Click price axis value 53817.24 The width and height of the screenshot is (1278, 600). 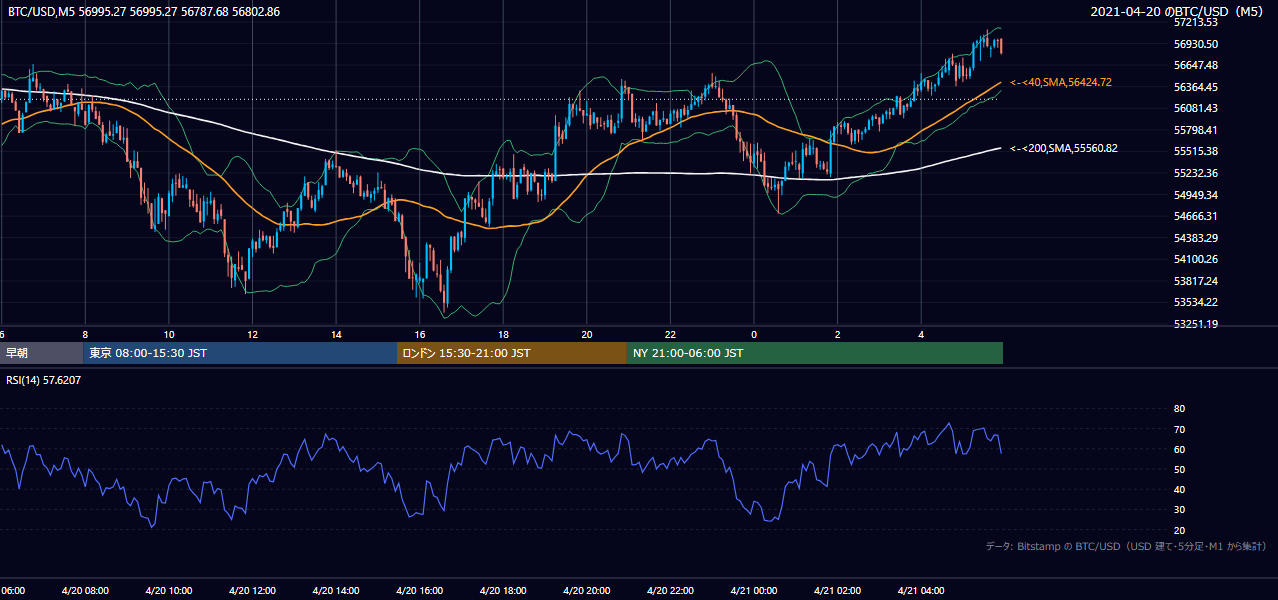pyautogui.click(x=1196, y=281)
